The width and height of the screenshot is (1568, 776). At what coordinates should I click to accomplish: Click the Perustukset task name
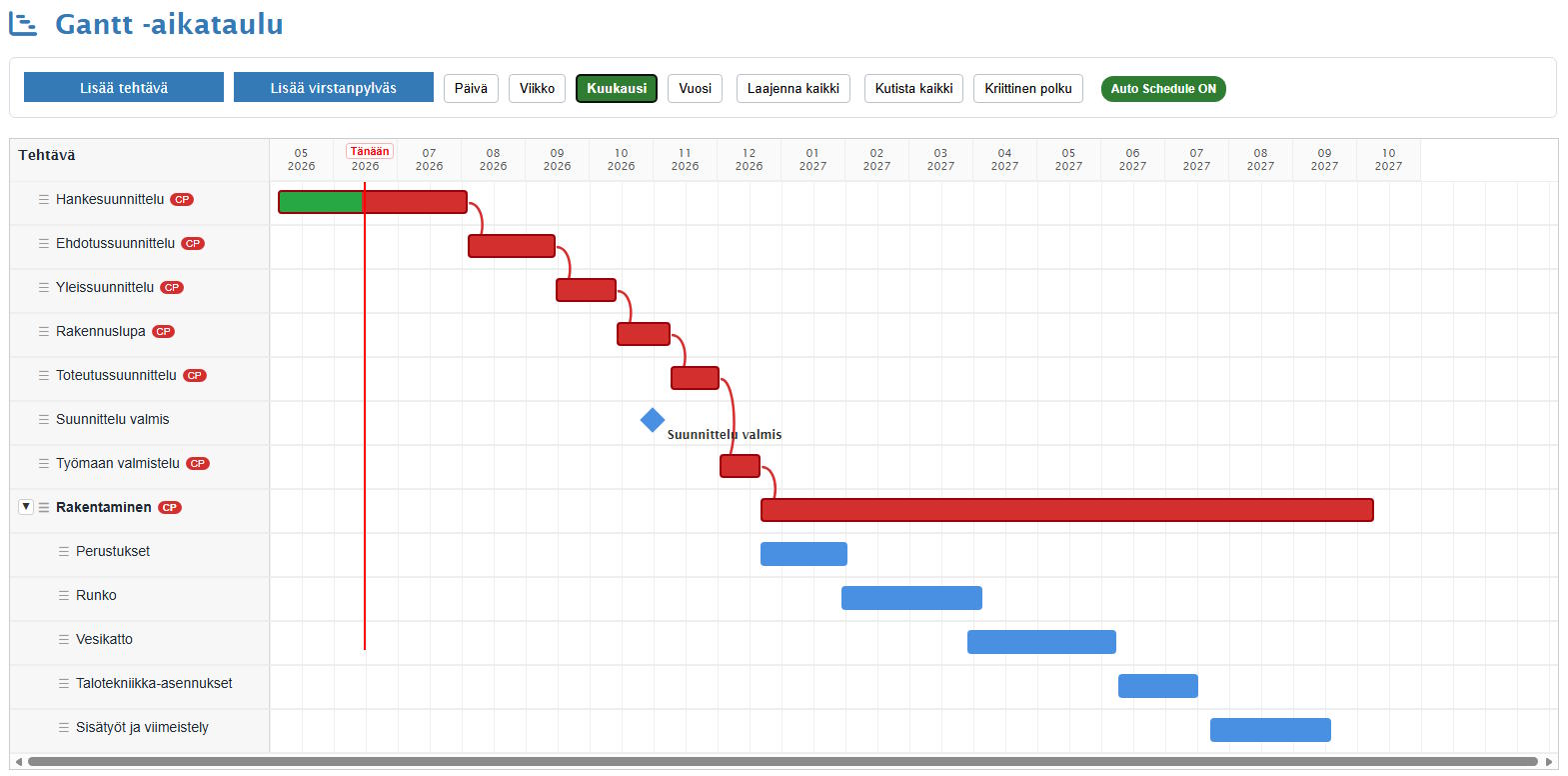(113, 551)
